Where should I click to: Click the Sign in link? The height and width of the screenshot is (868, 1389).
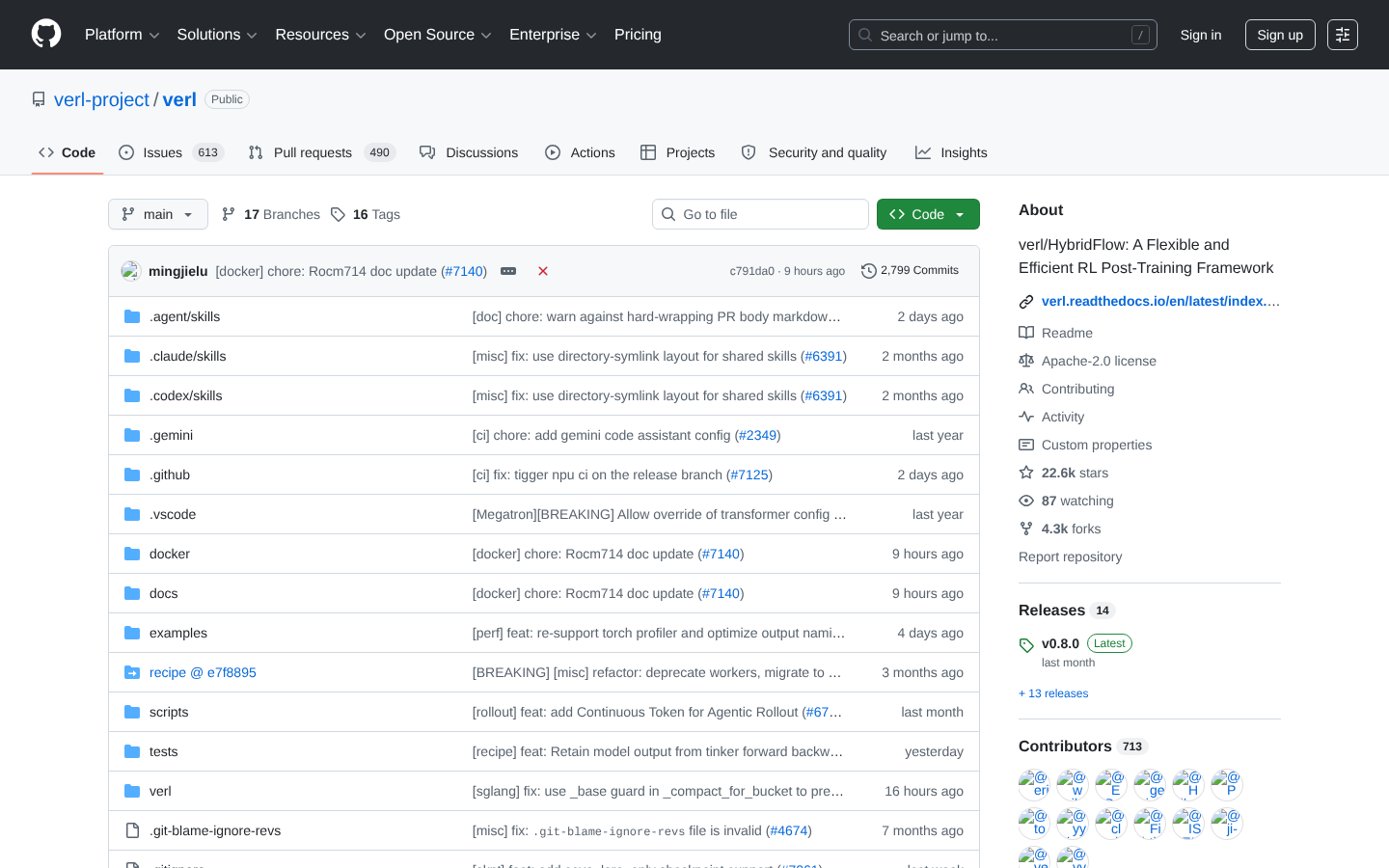point(1201,35)
